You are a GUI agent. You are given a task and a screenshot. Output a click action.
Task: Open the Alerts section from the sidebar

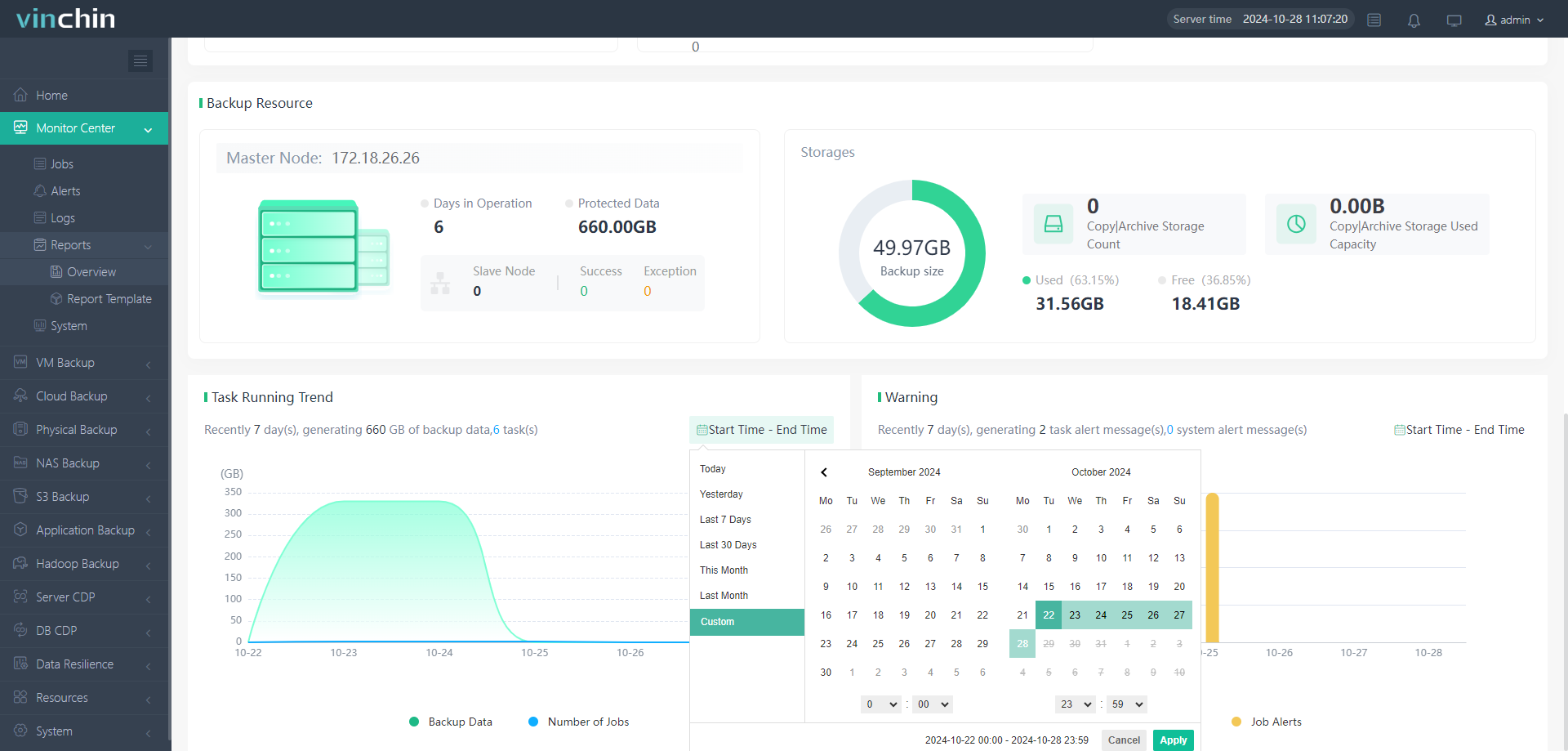tap(65, 190)
